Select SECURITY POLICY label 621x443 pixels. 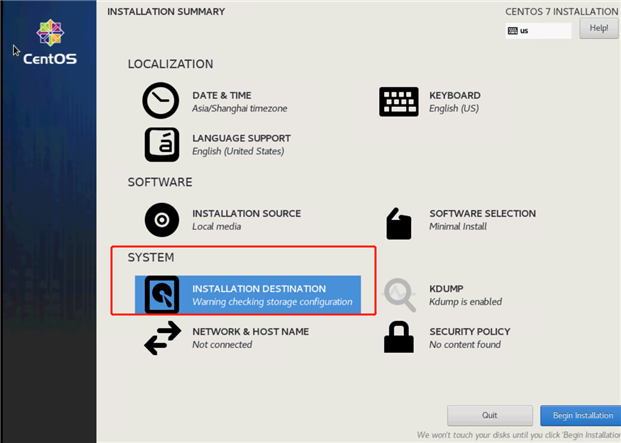(x=470, y=331)
